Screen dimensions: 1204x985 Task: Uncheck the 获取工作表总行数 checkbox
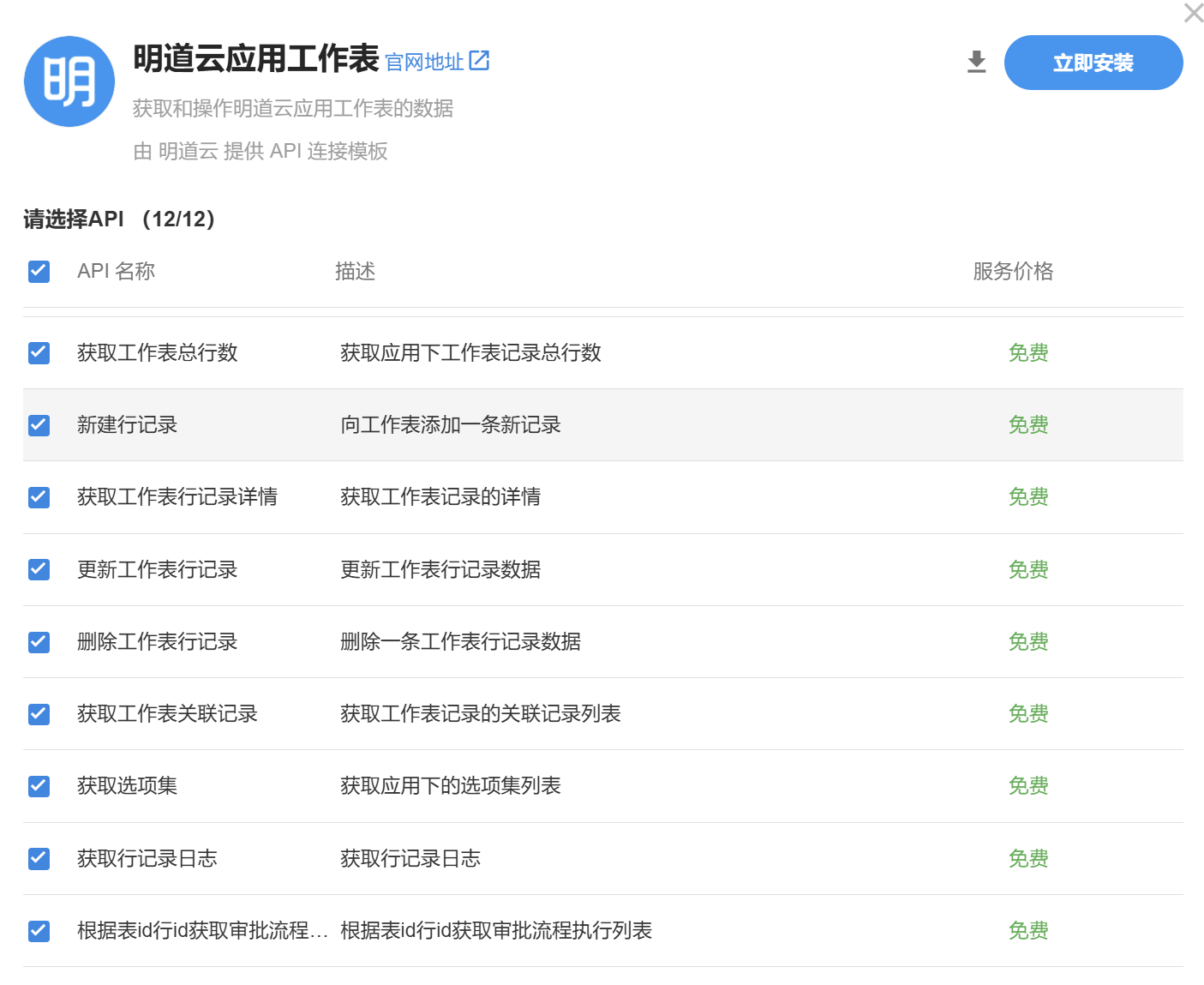(39, 352)
